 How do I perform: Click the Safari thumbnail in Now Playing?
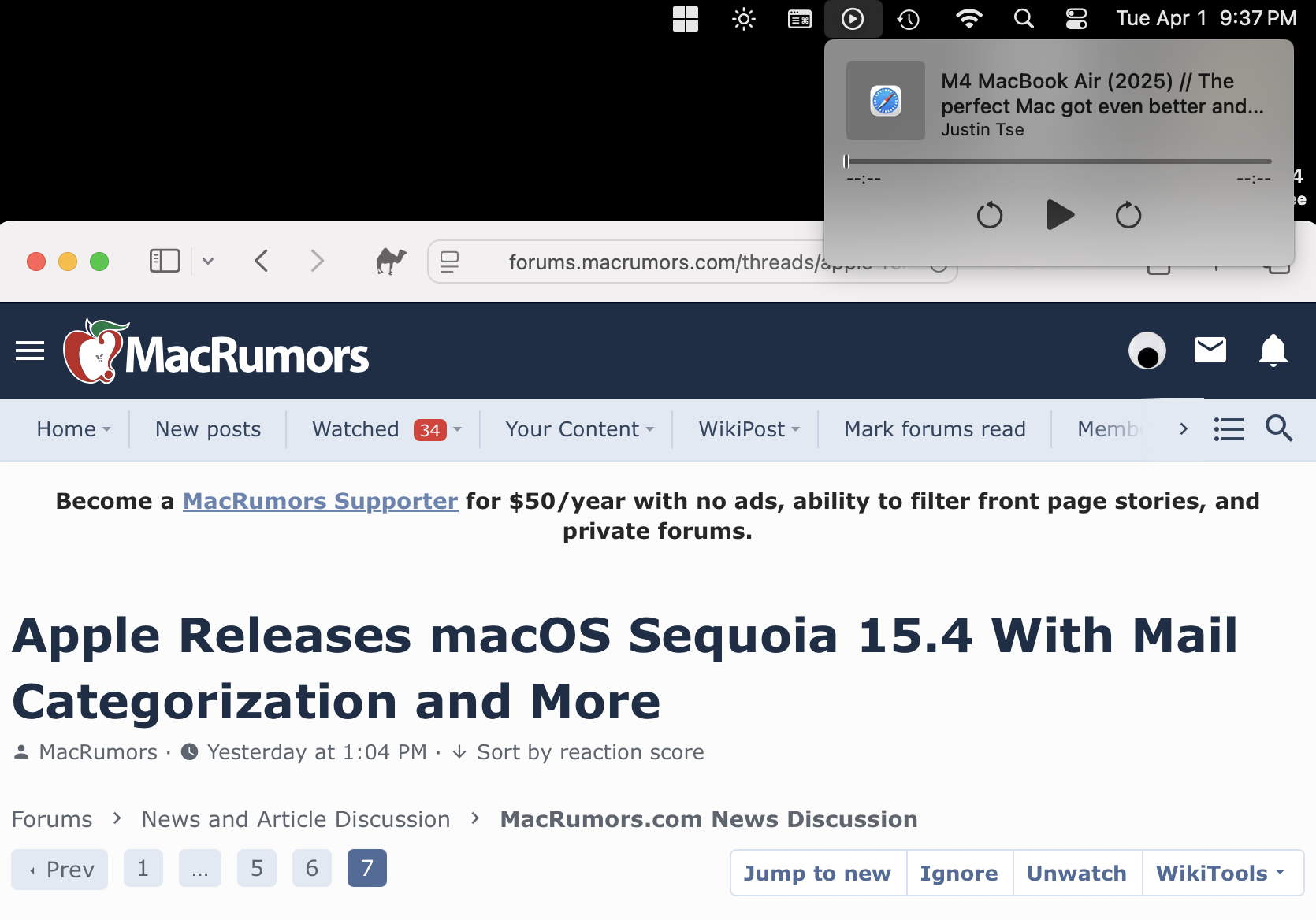[886, 101]
